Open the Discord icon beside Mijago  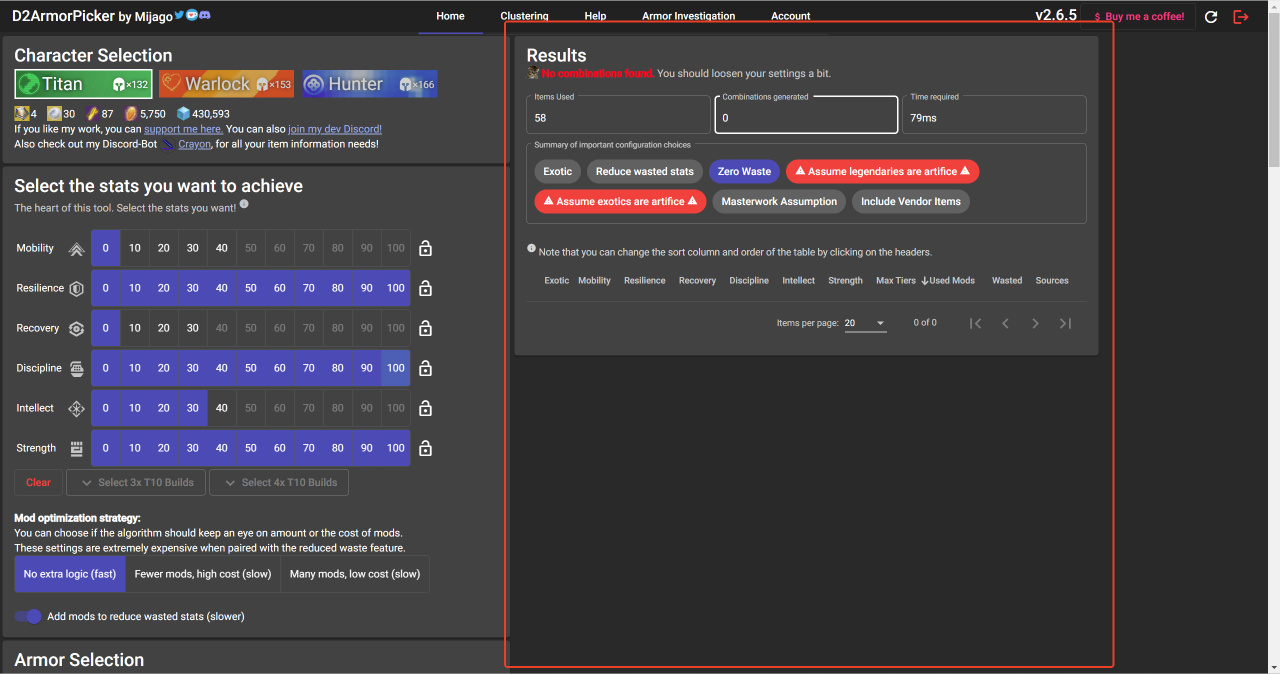[x=204, y=16]
